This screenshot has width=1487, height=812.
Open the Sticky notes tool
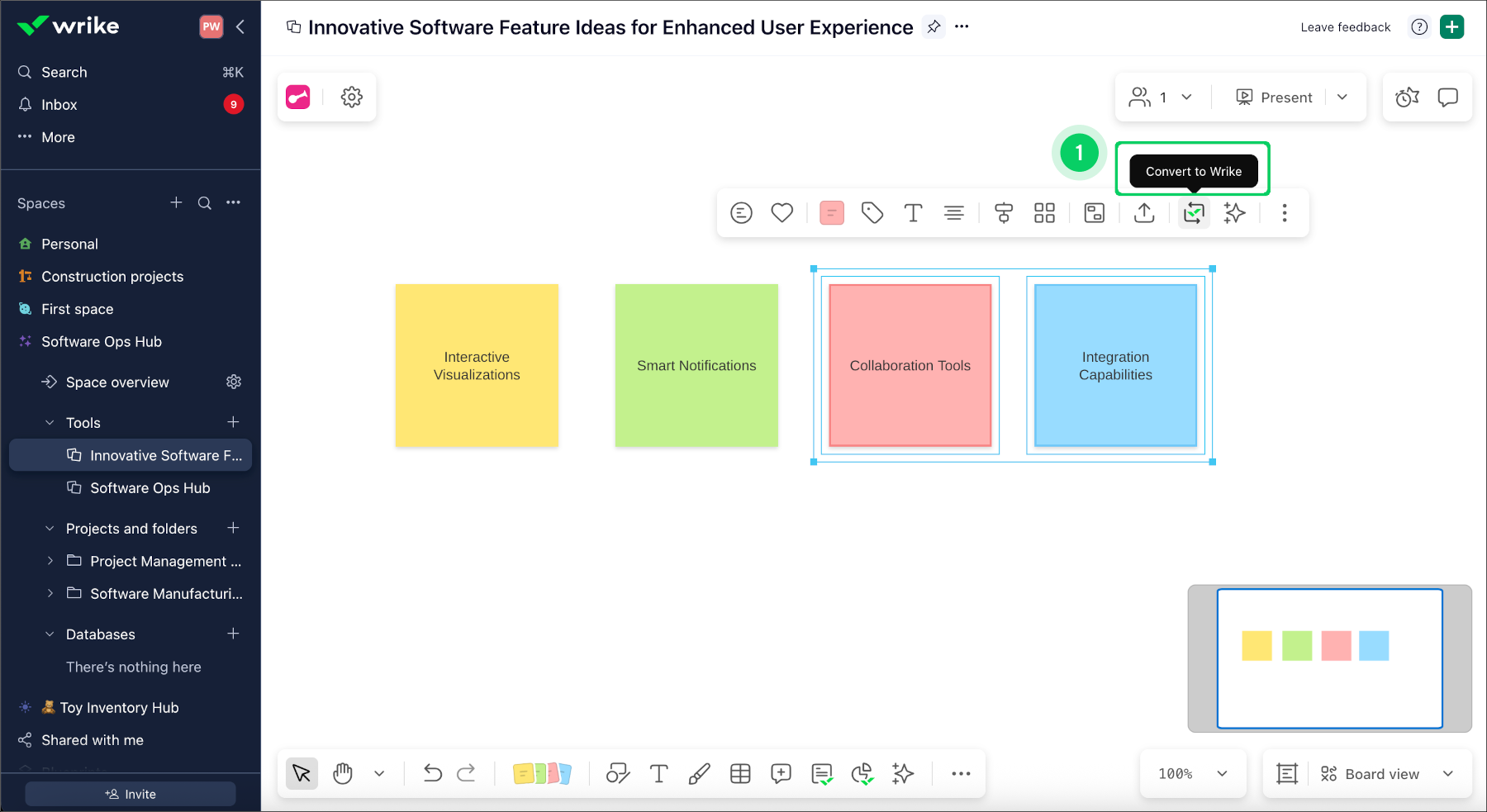tap(543, 773)
